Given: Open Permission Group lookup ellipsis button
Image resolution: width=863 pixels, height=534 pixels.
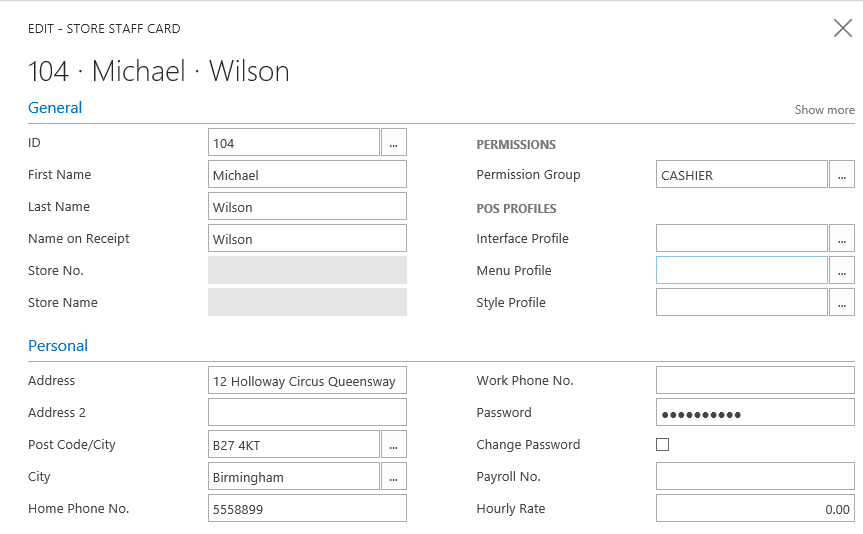Looking at the screenshot, I should (842, 175).
